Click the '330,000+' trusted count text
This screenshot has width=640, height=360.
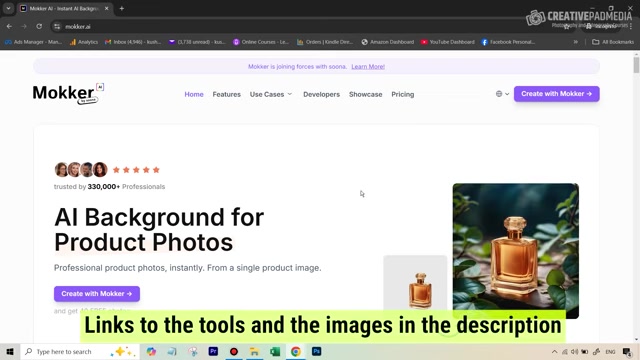click(104, 187)
